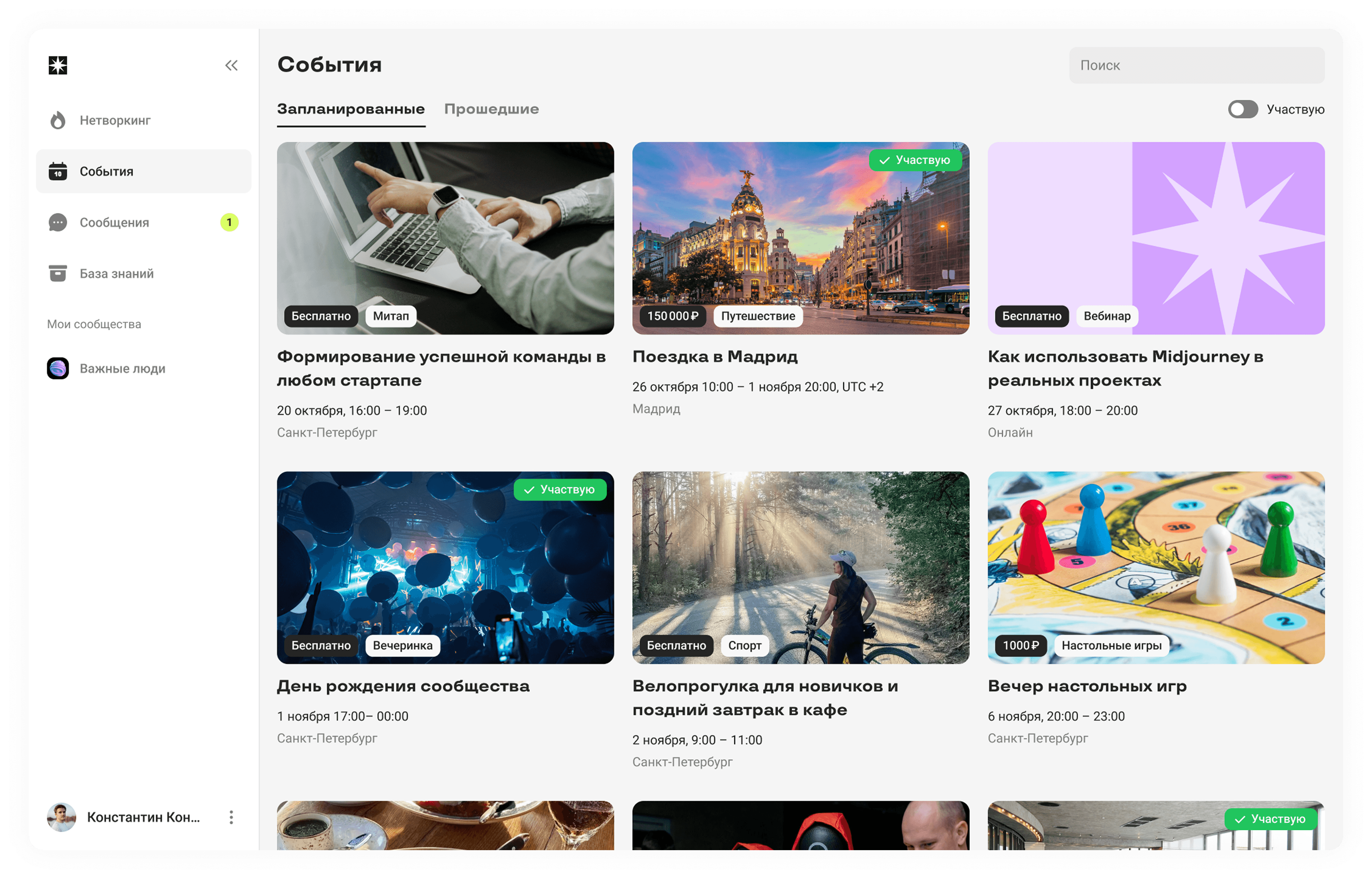Open the calendar Events icon
The width and height of the screenshot is (1372, 879).
(x=58, y=171)
